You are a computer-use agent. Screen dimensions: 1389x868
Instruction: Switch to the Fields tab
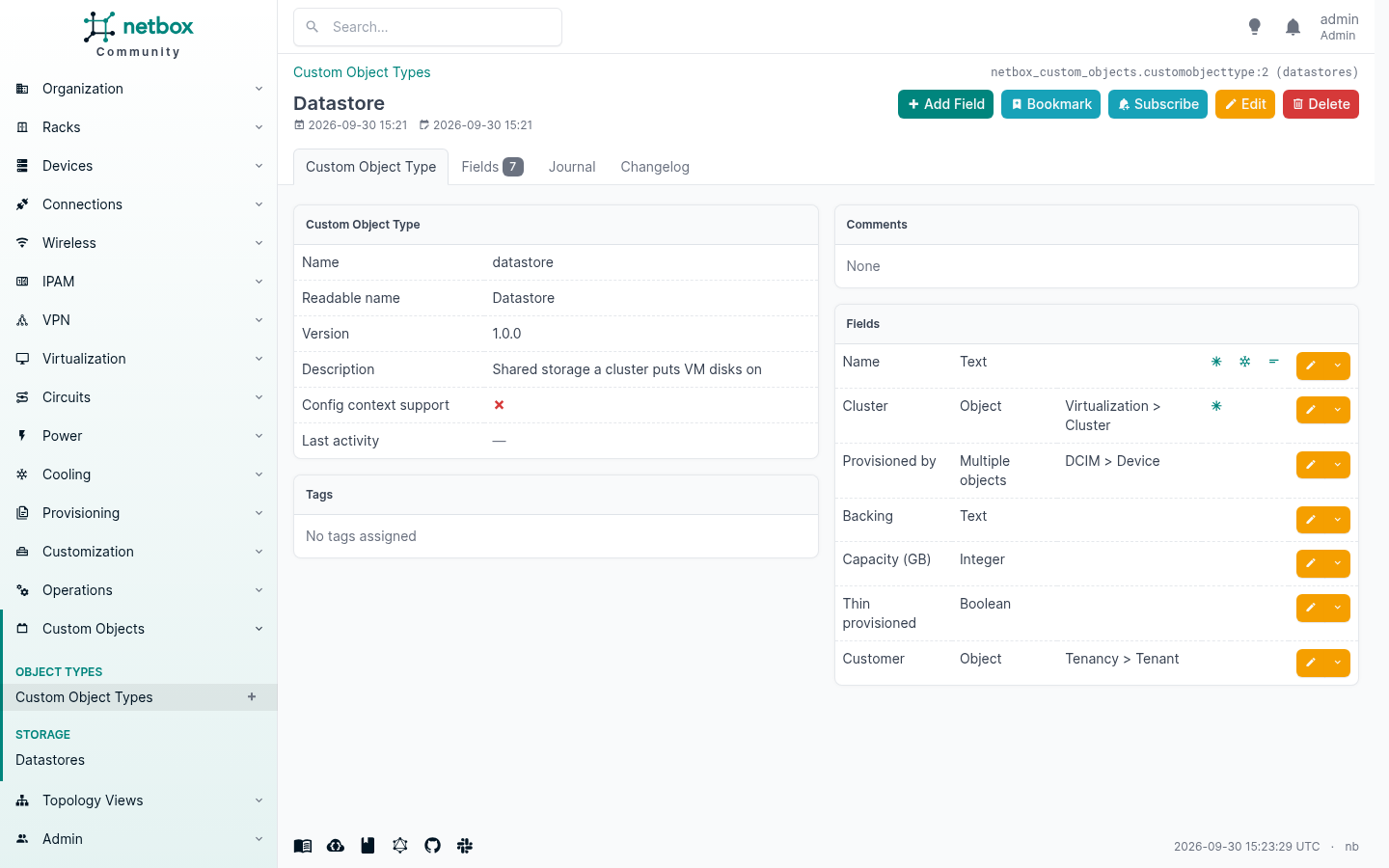coord(492,167)
